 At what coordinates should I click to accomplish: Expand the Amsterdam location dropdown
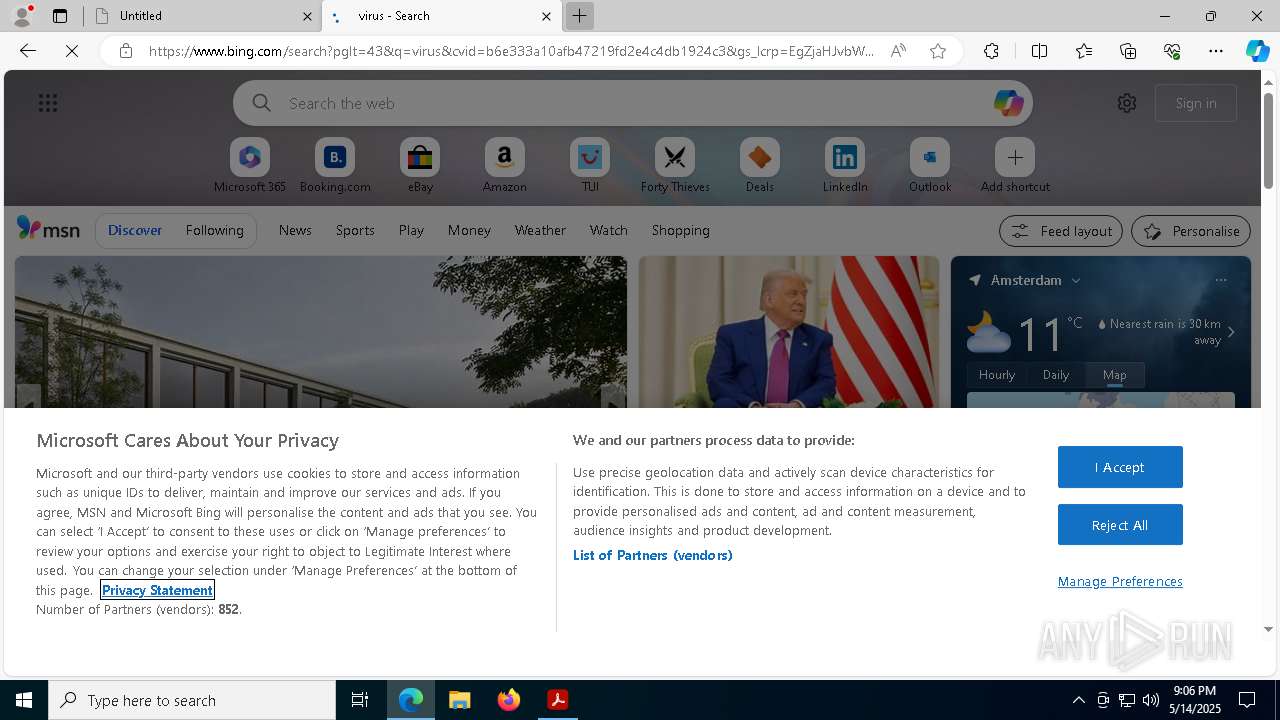[1076, 280]
